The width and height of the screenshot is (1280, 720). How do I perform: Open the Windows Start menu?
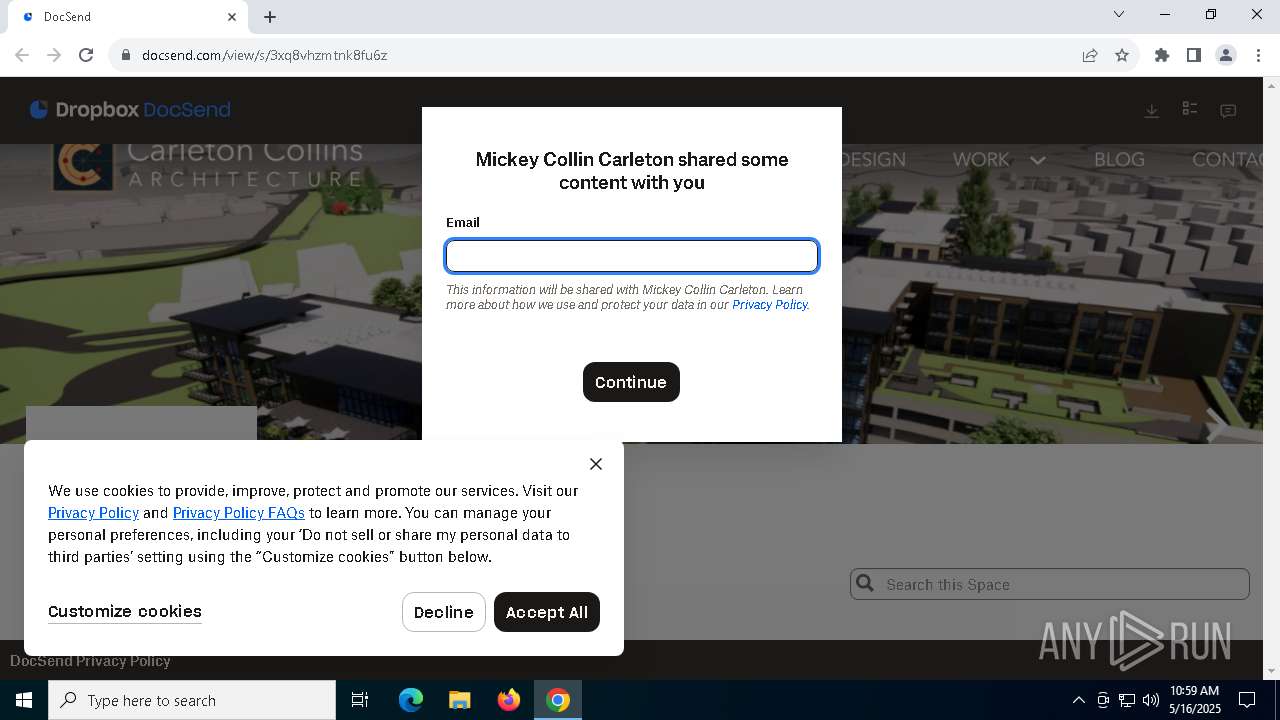(24, 700)
